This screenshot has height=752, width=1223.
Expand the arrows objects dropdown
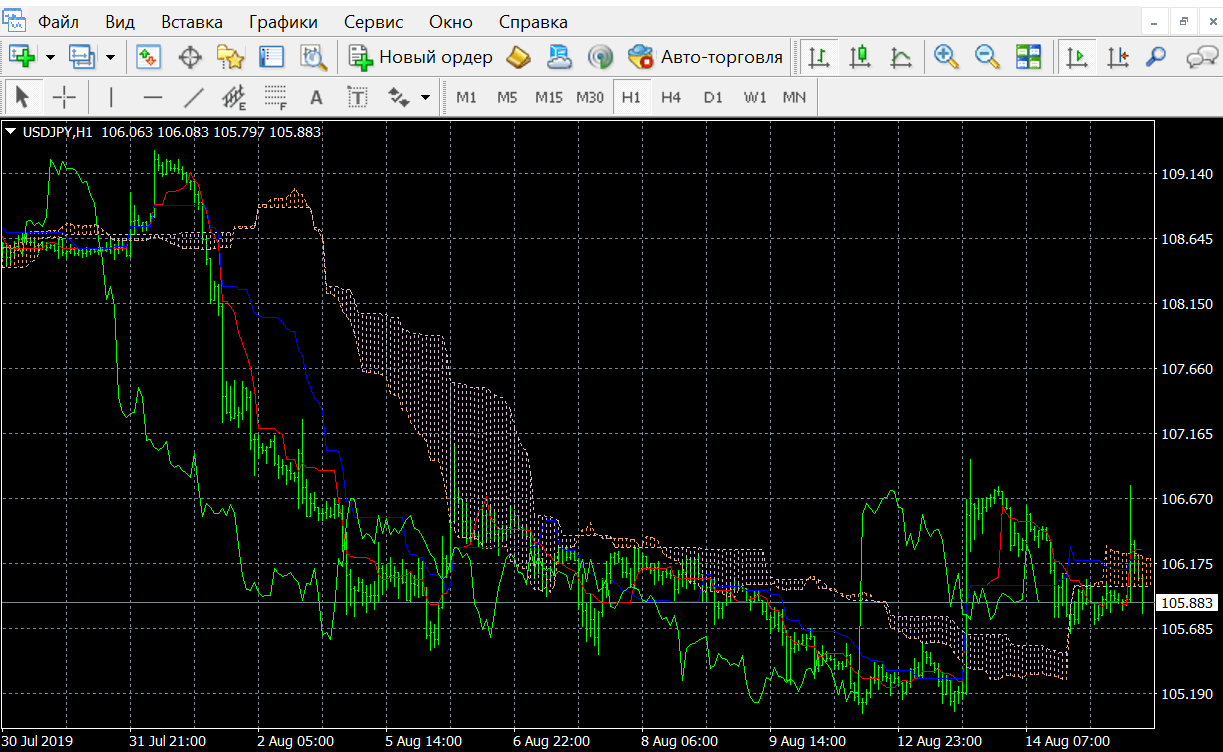[426, 97]
